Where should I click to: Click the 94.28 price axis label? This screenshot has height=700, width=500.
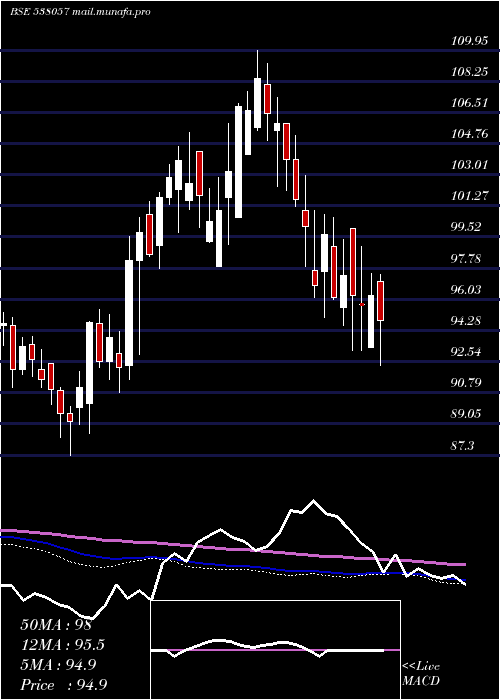[467, 321]
